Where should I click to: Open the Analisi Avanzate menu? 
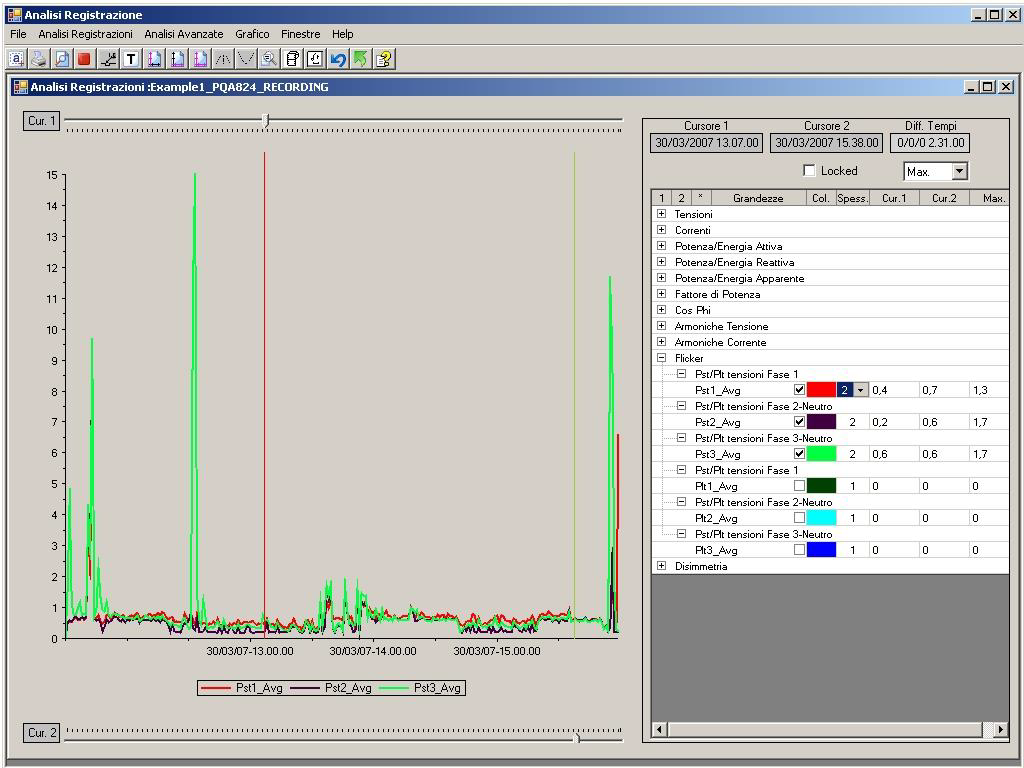tap(184, 34)
